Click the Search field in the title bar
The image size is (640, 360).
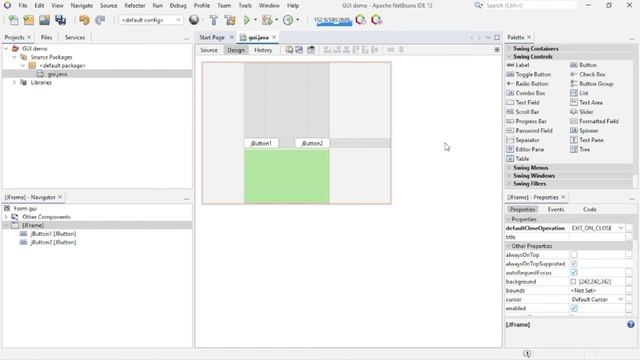[x=530, y=6]
